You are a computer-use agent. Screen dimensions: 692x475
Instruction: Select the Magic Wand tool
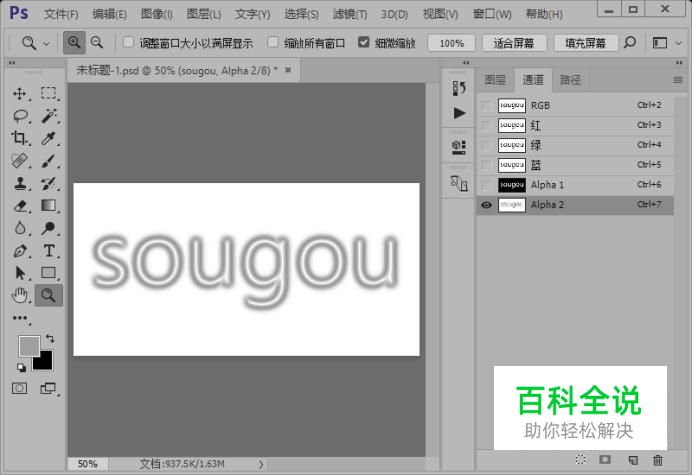(49, 116)
